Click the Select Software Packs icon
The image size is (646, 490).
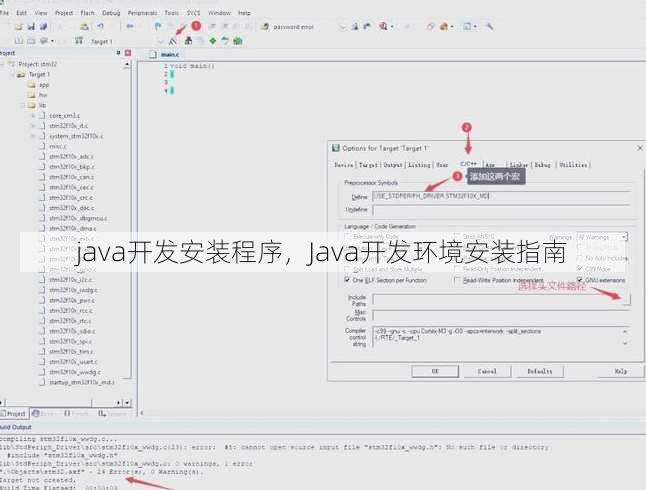coord(225,41)
